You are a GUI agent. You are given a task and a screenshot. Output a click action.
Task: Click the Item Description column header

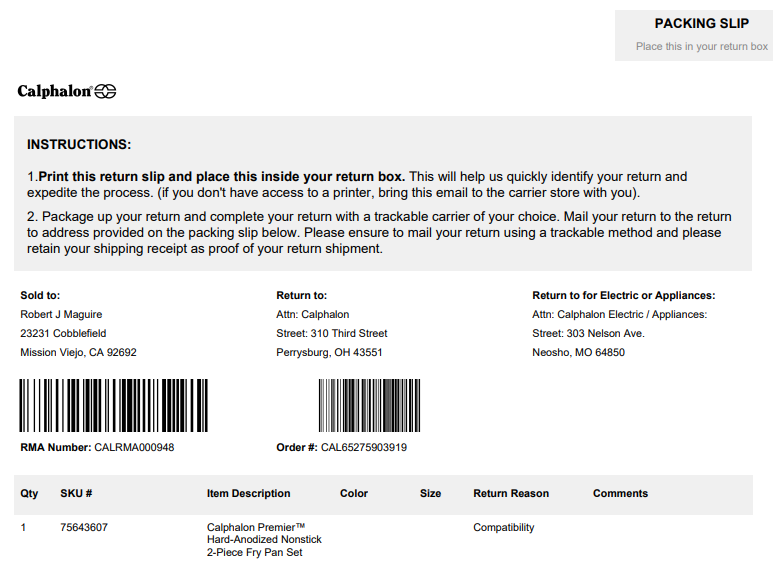tap(248, 494)
